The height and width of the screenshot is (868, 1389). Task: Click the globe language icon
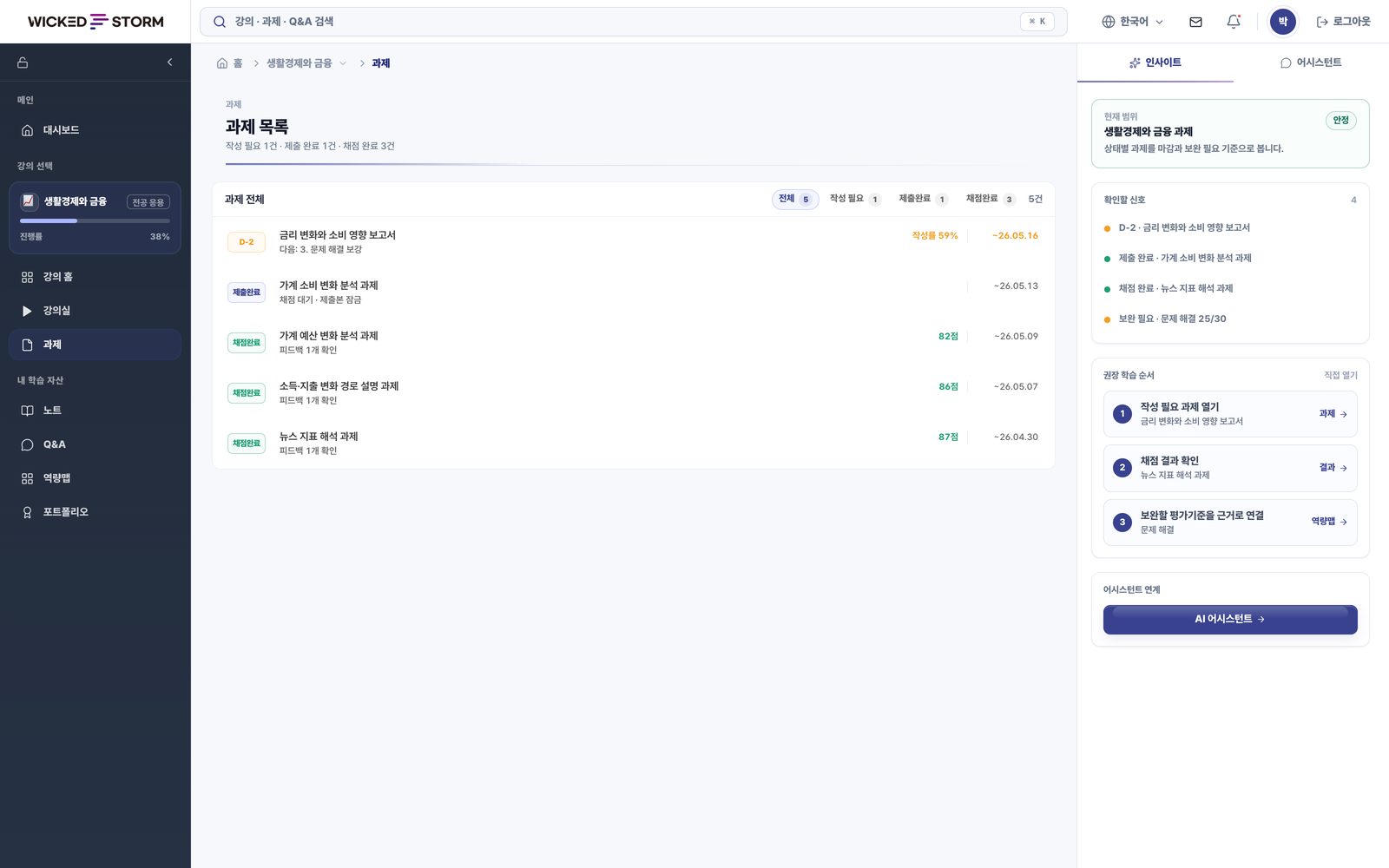(1108, 22)
